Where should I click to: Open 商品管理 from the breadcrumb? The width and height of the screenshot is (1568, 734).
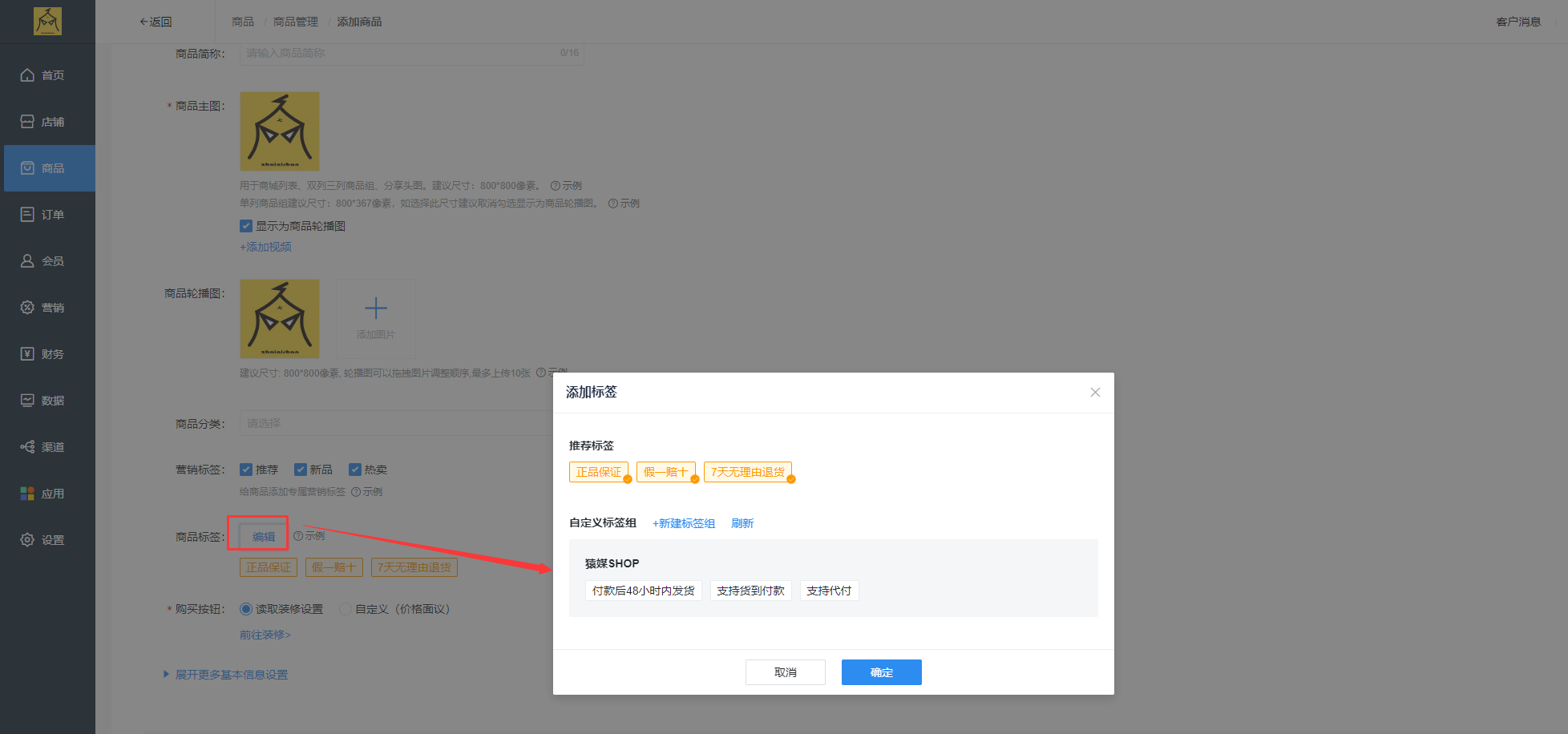[295, 22]
